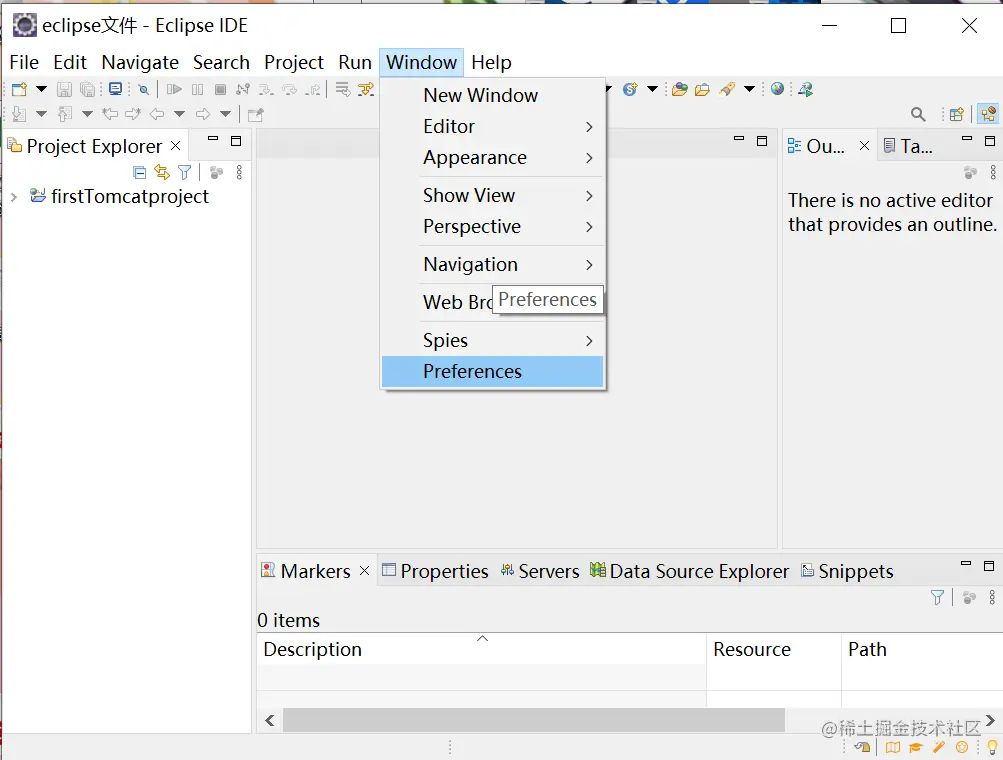Click the Resume debug icon

click(x=174, y=90)
